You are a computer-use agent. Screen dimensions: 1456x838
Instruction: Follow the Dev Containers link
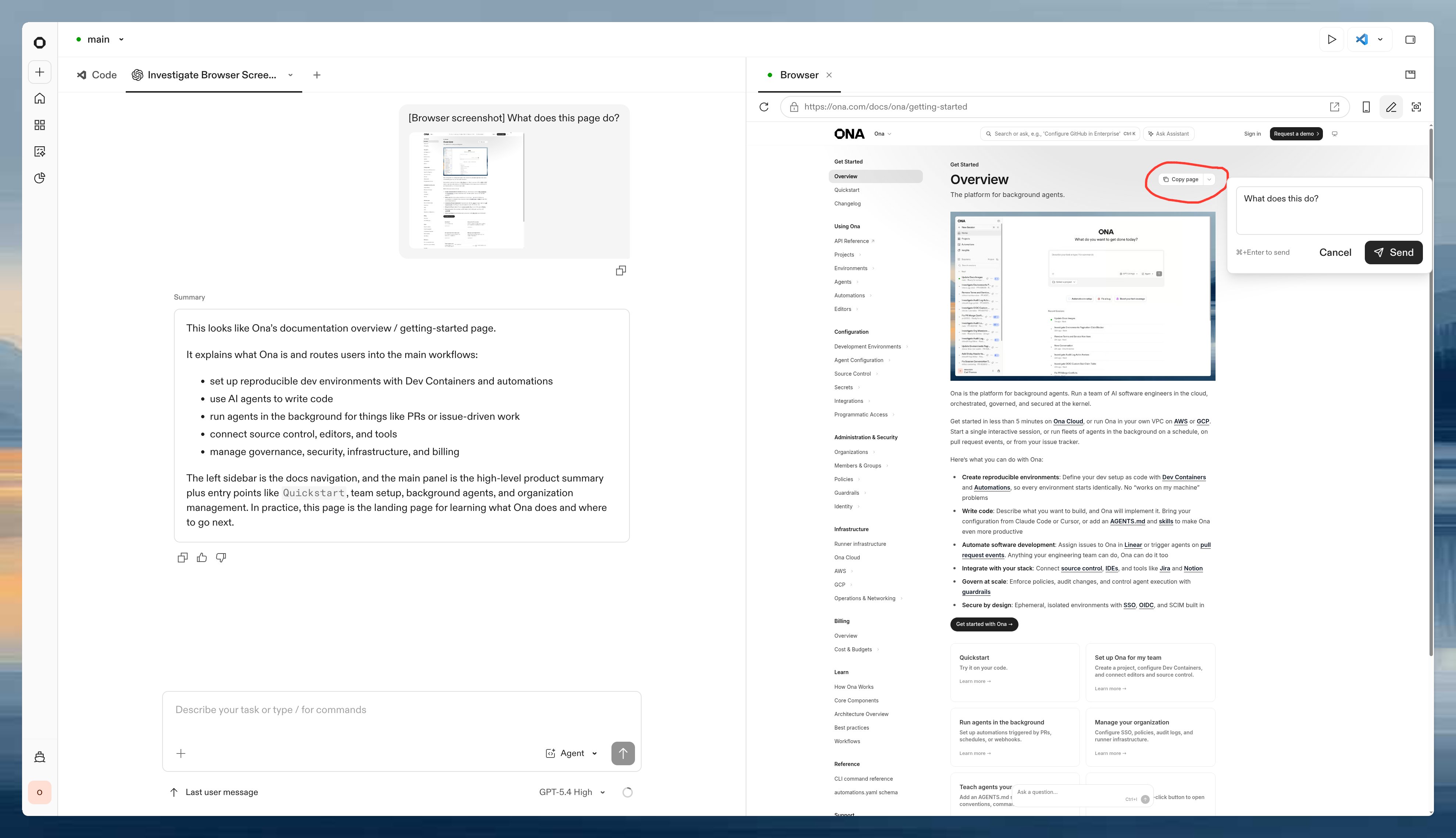(x=1184, y=477)
